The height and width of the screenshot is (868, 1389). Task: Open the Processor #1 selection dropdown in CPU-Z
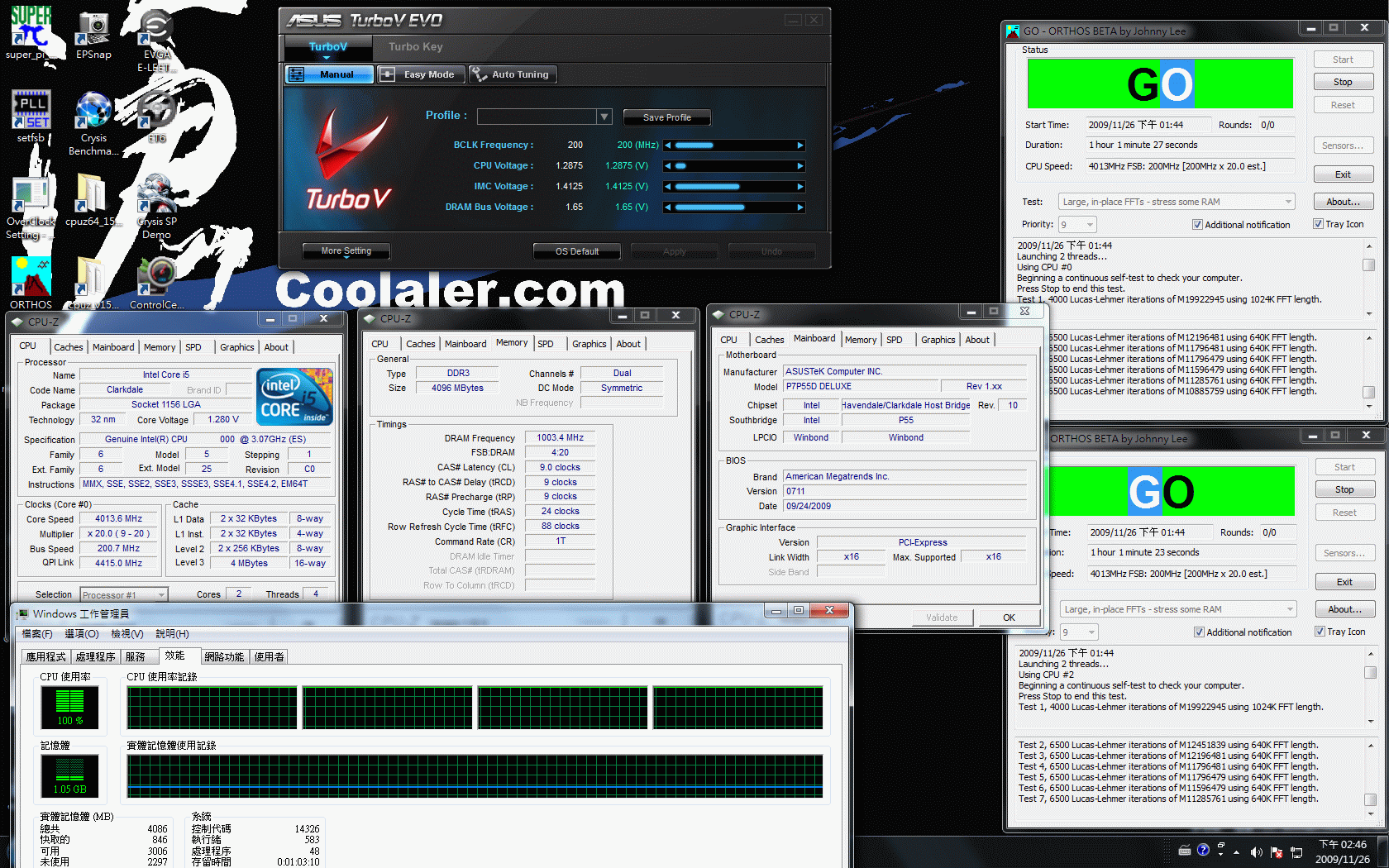click(124, 594)
